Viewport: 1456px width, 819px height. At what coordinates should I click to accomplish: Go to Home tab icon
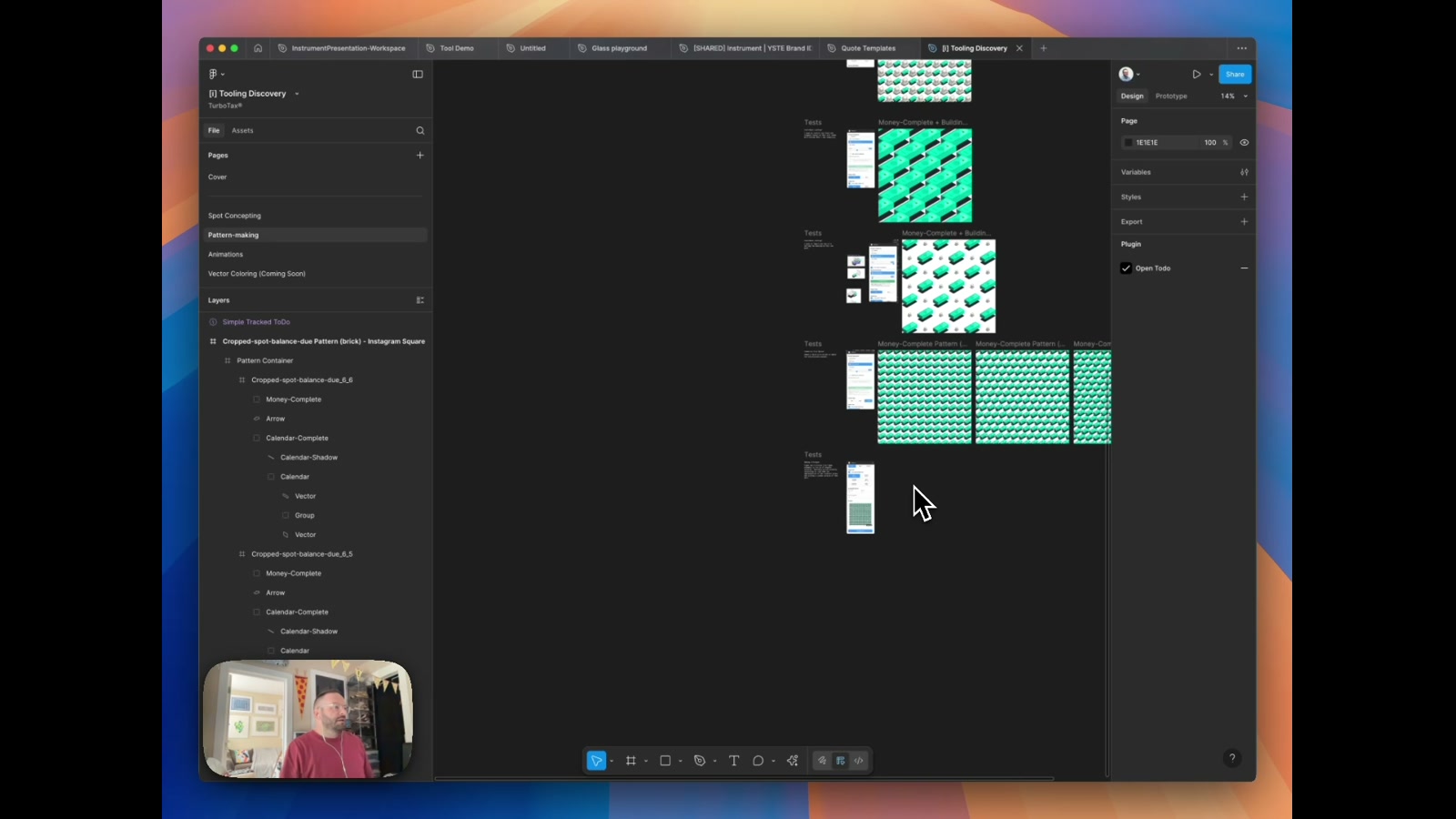(x=258, y=48)
